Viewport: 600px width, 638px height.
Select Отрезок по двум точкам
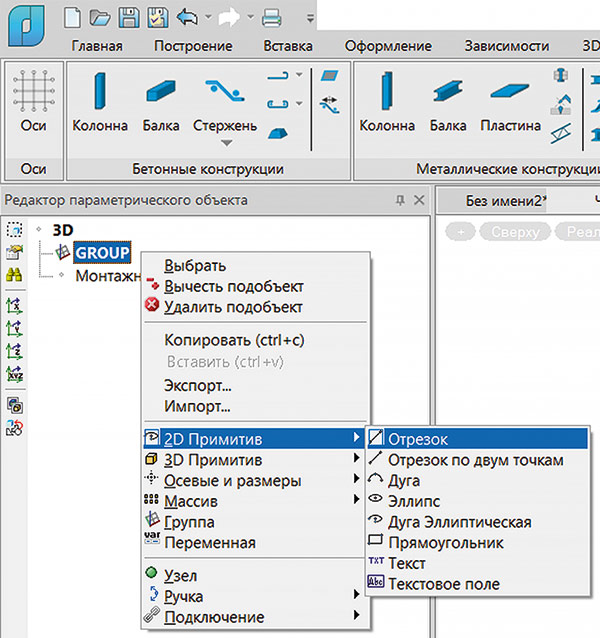(x=478, y=460)
